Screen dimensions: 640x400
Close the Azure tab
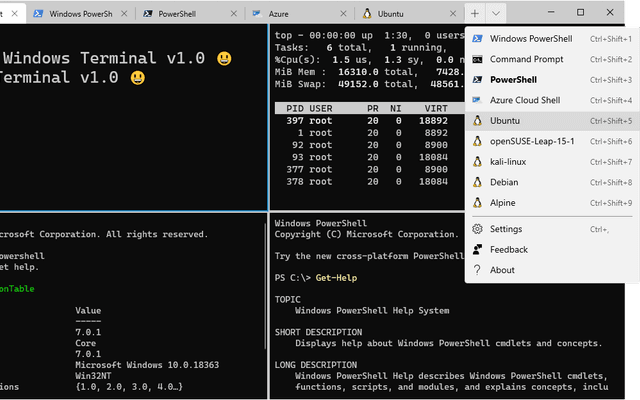(343, 14)
